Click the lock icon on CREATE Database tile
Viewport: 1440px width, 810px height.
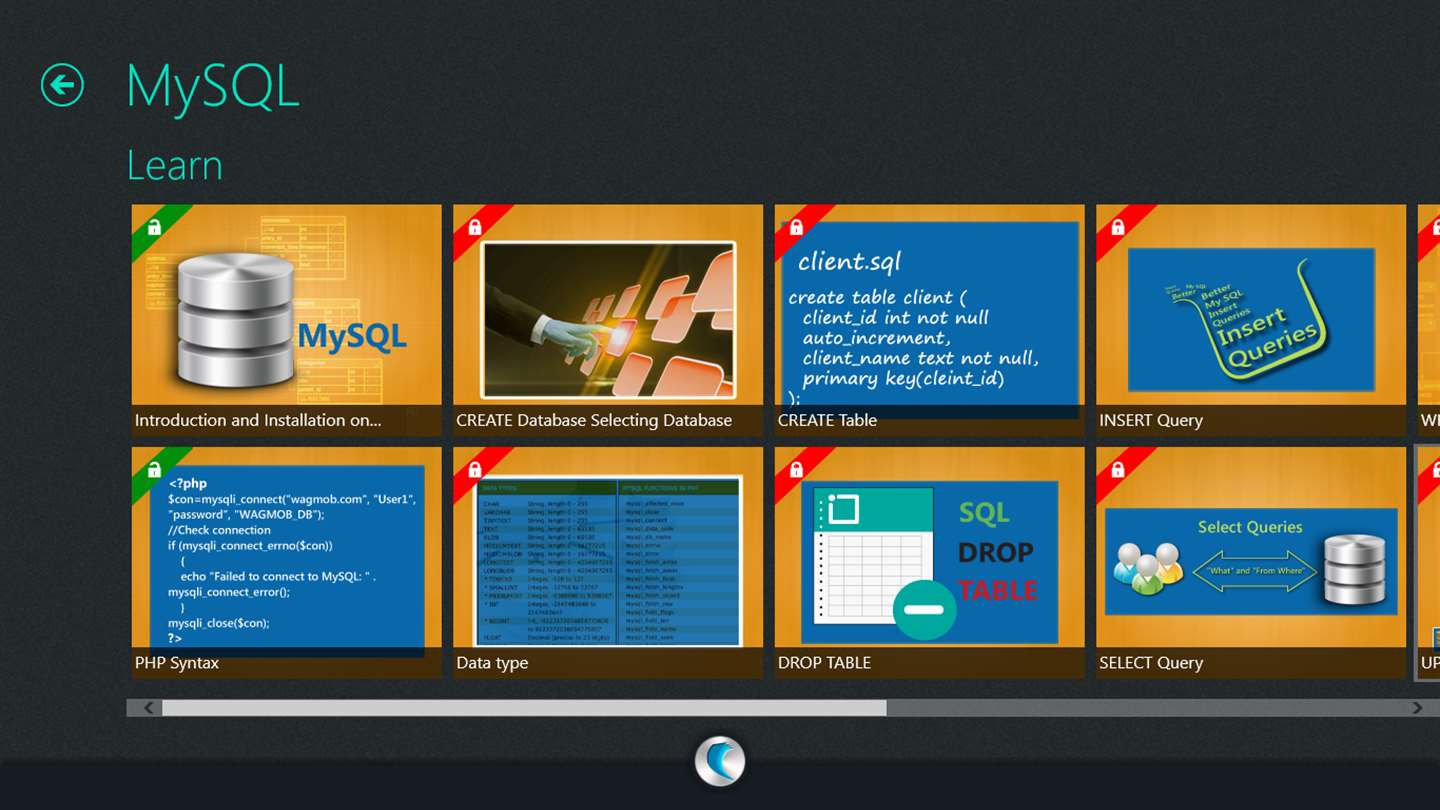point(475,228)
